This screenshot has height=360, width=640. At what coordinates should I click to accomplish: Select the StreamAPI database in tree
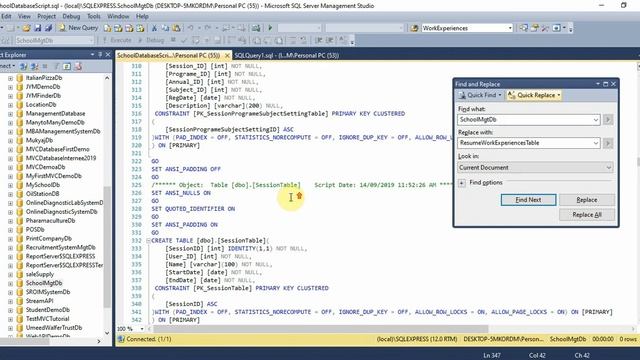pos(39,301)
